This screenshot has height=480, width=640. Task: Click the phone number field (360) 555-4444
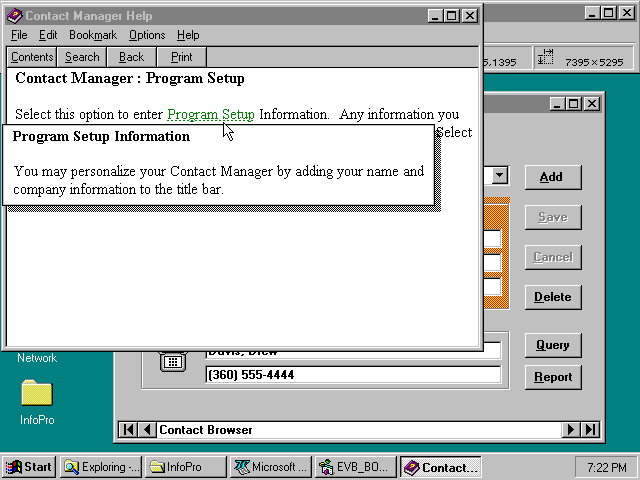[352, 375]
